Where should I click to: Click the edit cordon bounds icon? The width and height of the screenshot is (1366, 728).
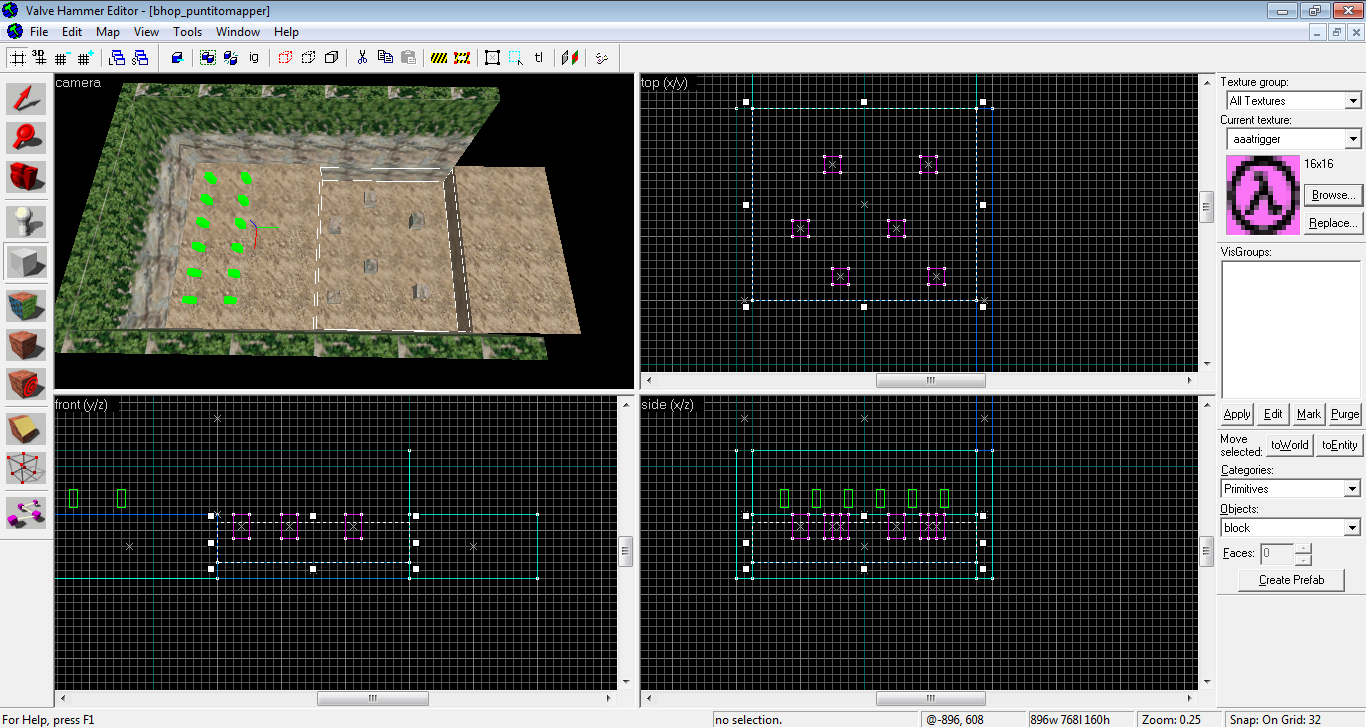(462, 58)
